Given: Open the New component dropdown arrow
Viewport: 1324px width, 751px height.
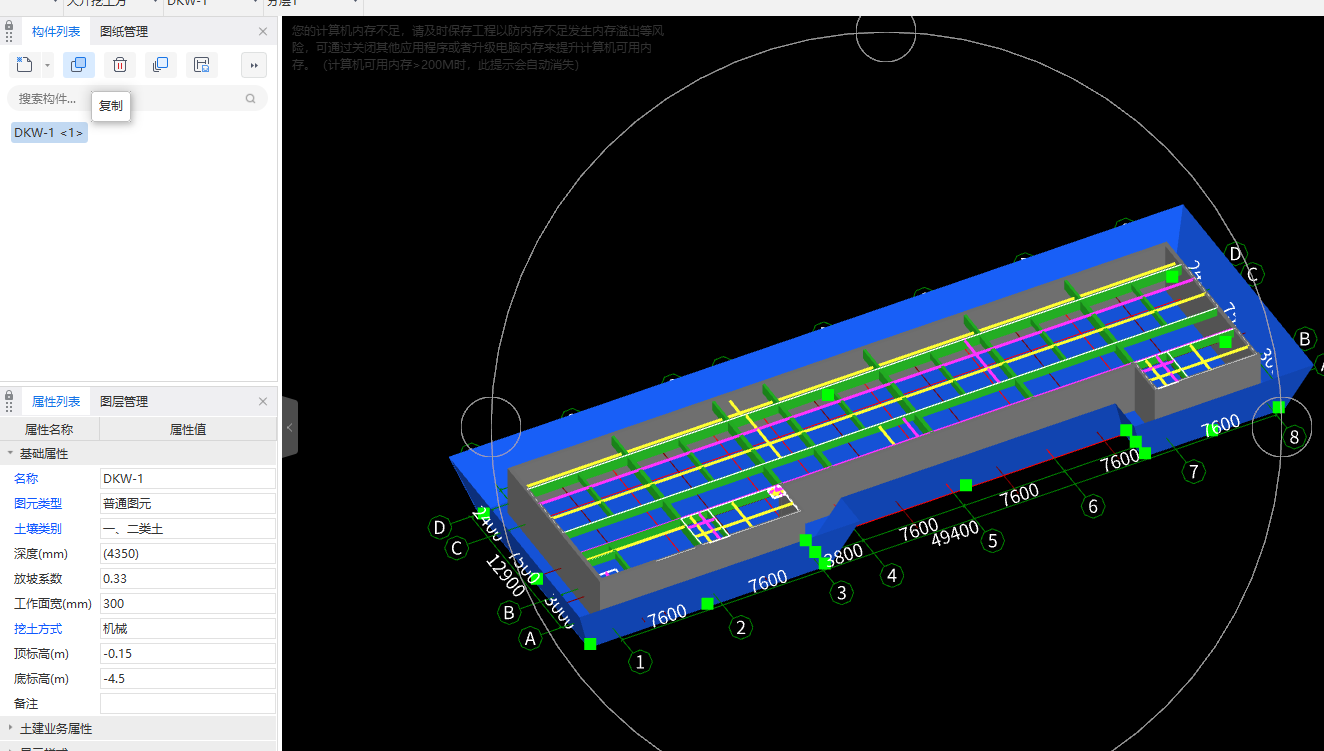Looking at the screenshot, I should click(47, 66).
